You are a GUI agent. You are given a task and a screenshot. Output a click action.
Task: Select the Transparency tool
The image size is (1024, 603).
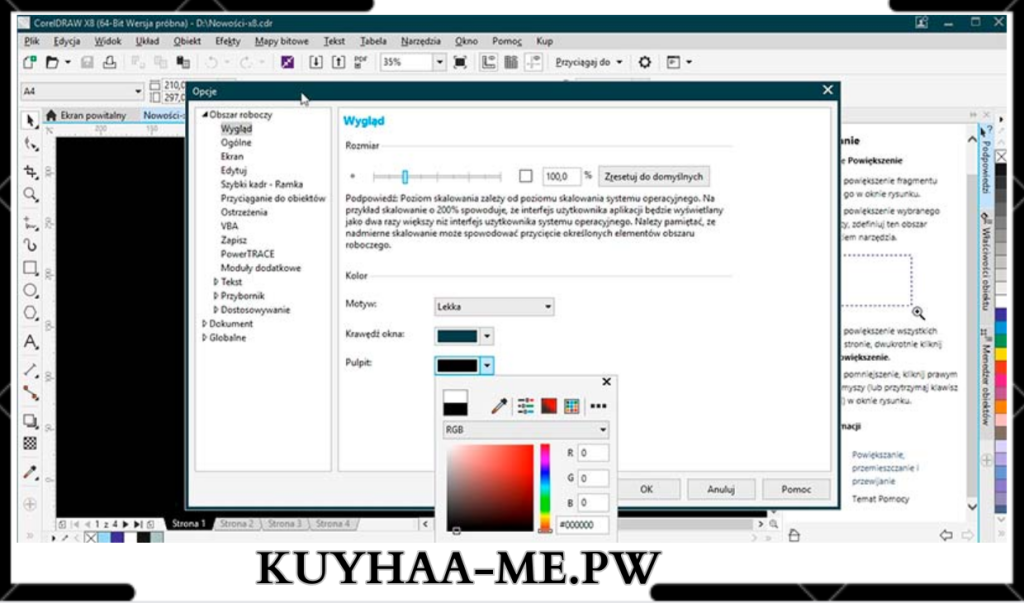[x=30, y=444]
